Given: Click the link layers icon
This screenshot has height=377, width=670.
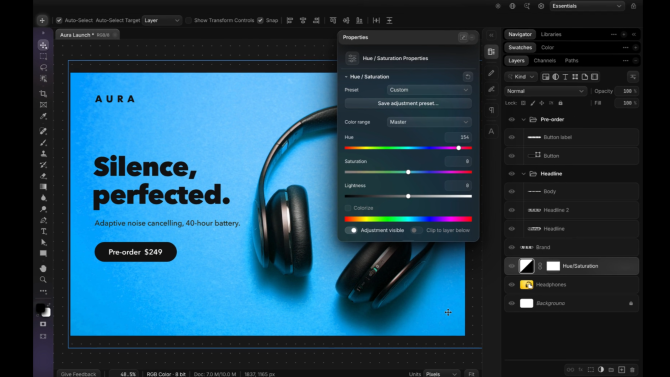Looking at the screenshot, I should click(570, 369).
